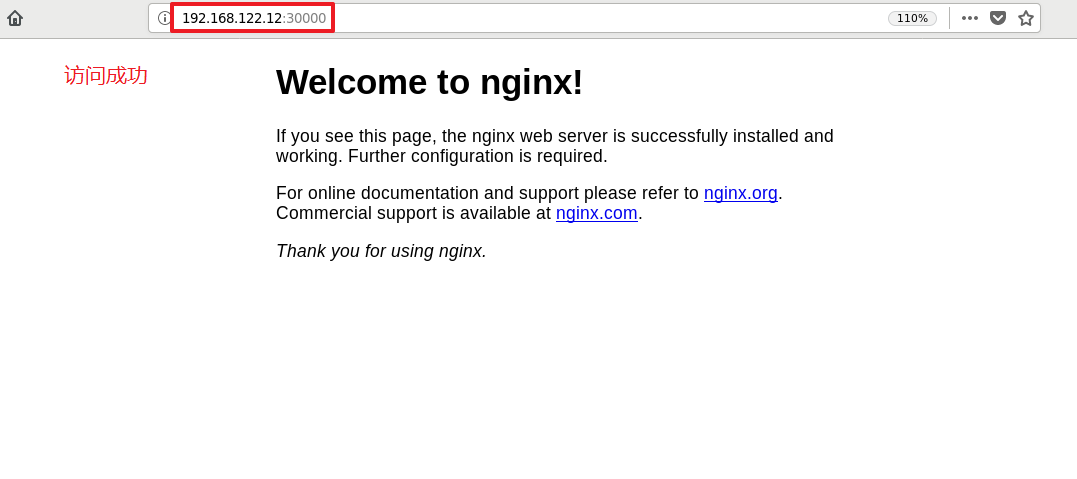This screenshot has width=1077, height=479.
Task: Follow the nginx.com commercial support link
Action: pos(597,213)
